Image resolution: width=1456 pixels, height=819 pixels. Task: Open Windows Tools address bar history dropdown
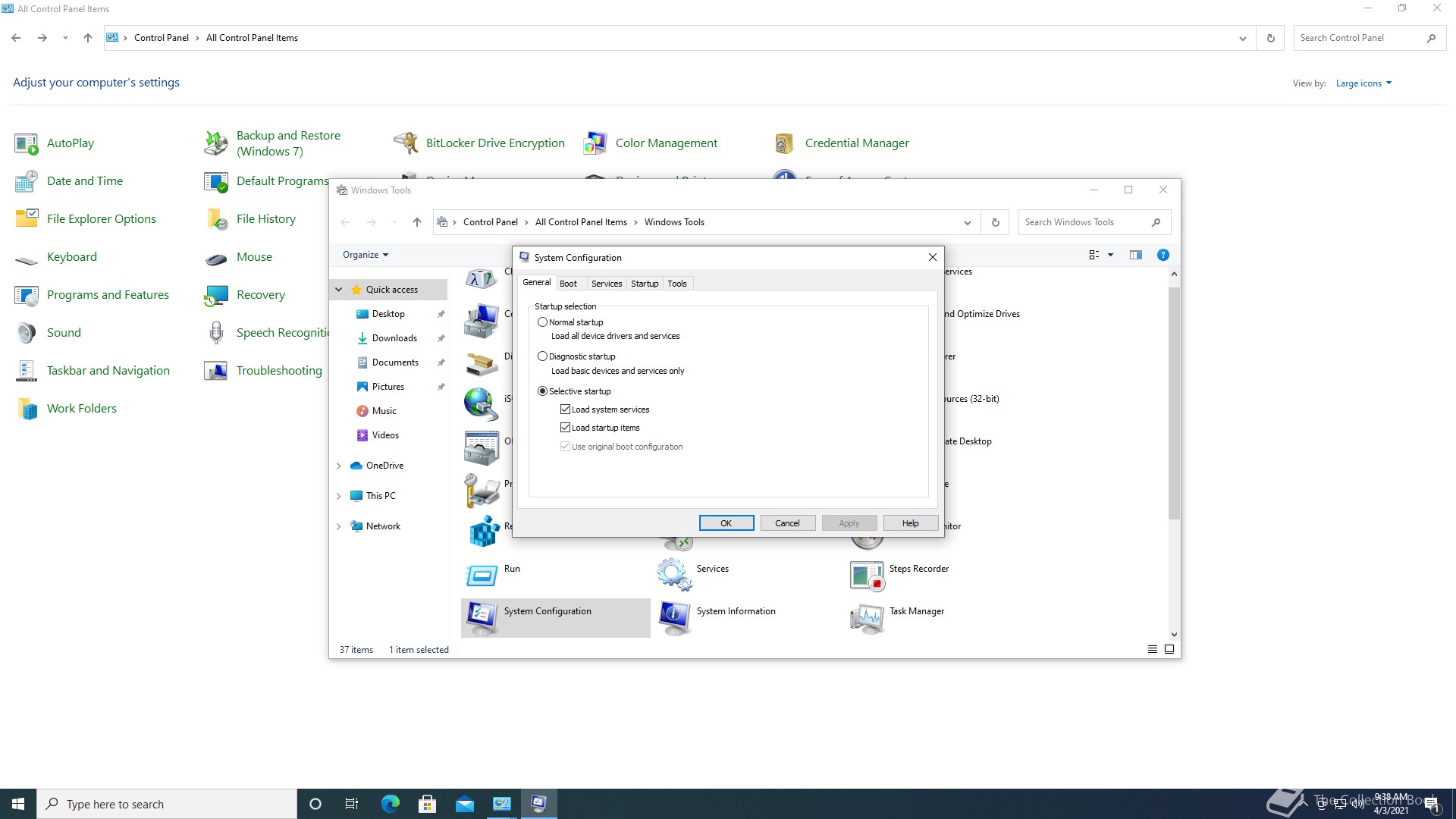[968, 222]
